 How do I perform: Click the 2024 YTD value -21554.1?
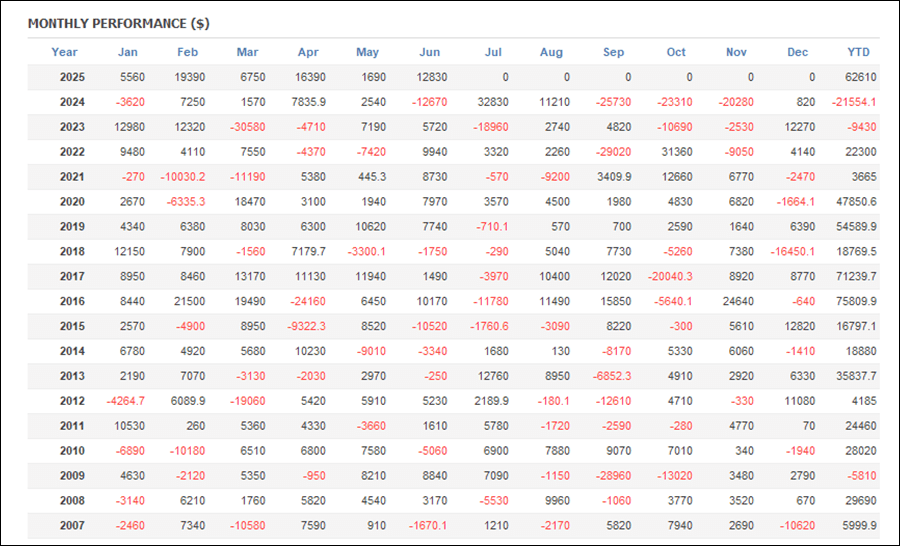point(855,102)
